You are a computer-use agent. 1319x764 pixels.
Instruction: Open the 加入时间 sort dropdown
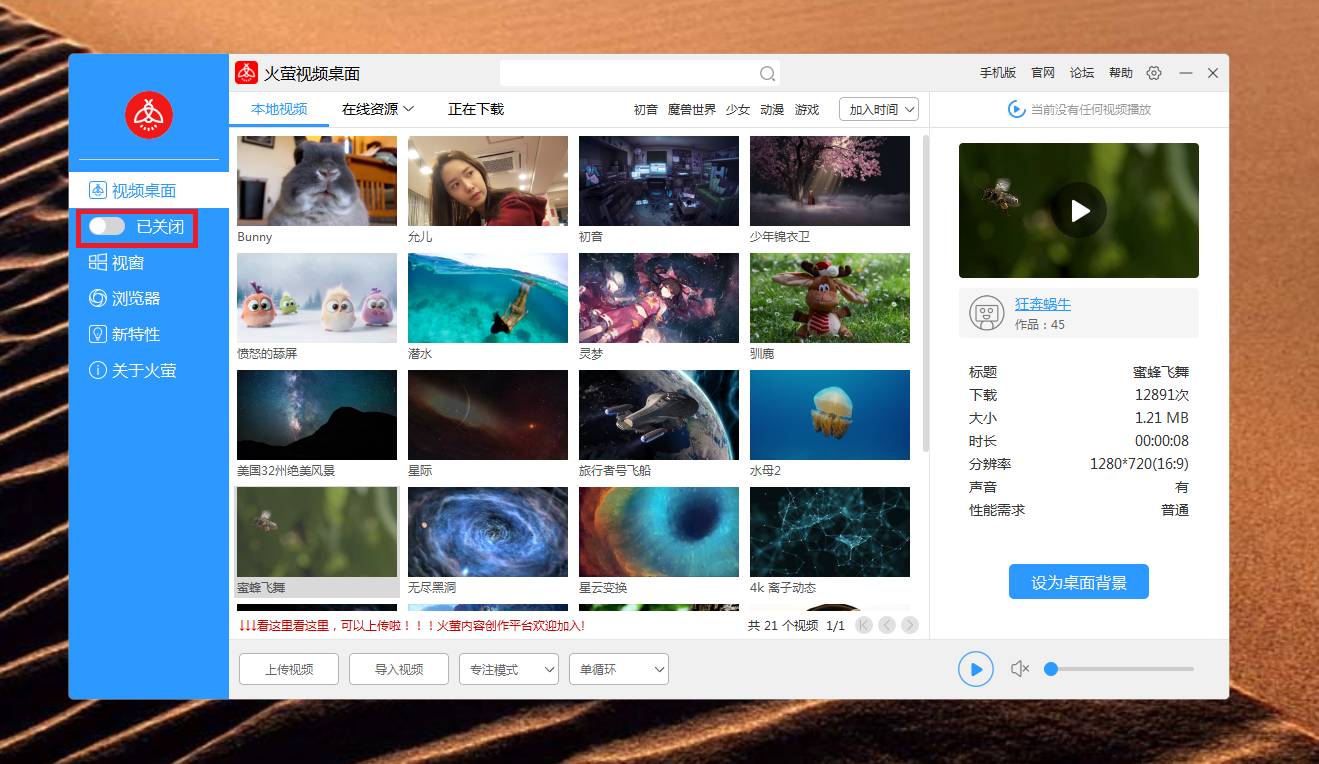point(878,110)
